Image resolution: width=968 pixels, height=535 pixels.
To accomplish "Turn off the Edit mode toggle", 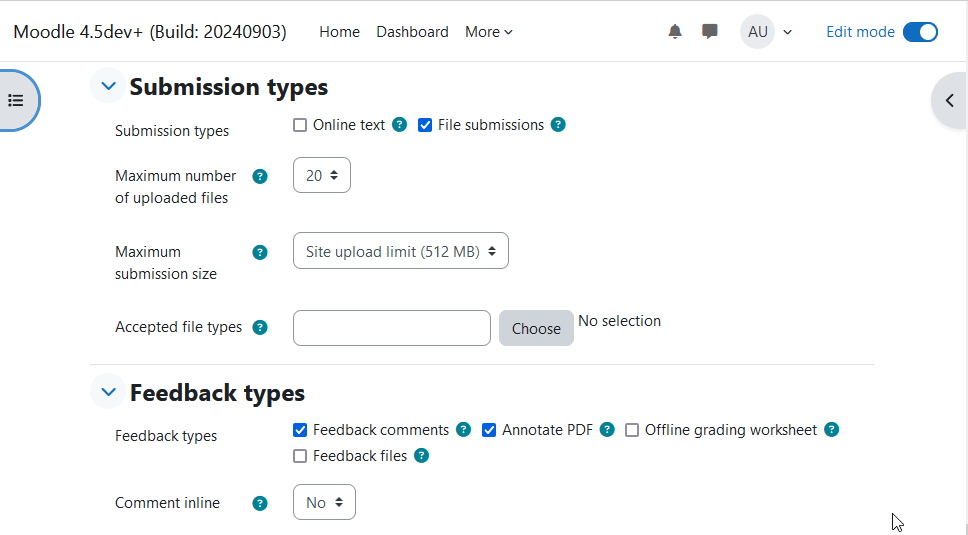I will point(920,32).
